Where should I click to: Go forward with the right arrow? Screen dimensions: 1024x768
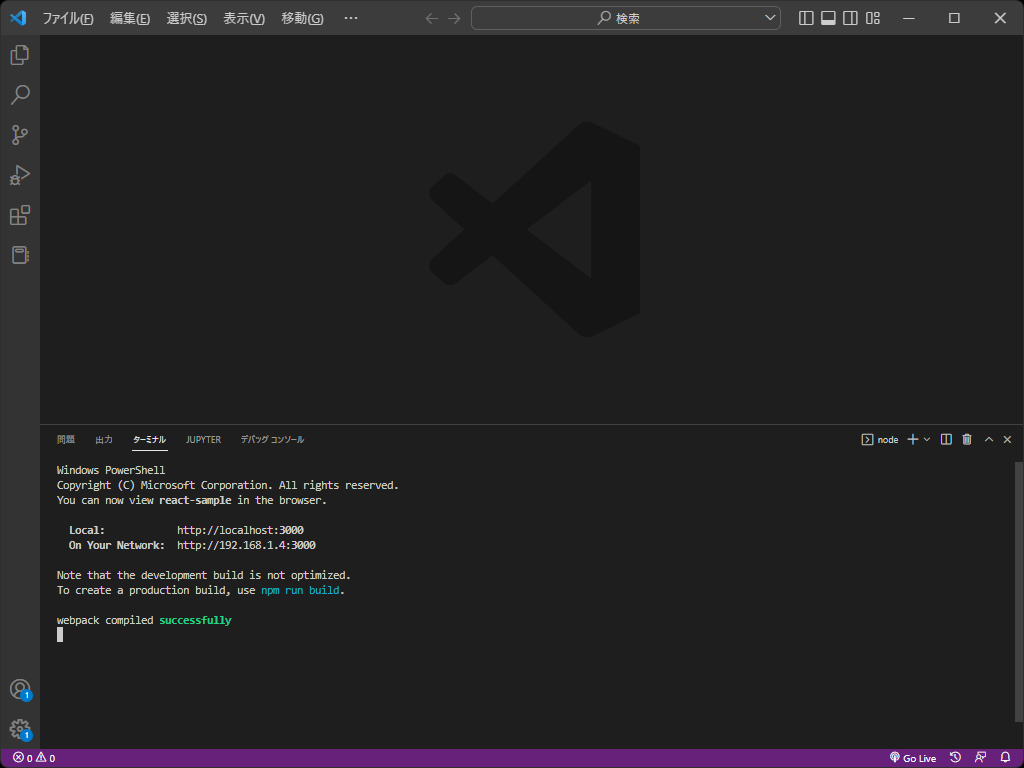coord(454,18)
